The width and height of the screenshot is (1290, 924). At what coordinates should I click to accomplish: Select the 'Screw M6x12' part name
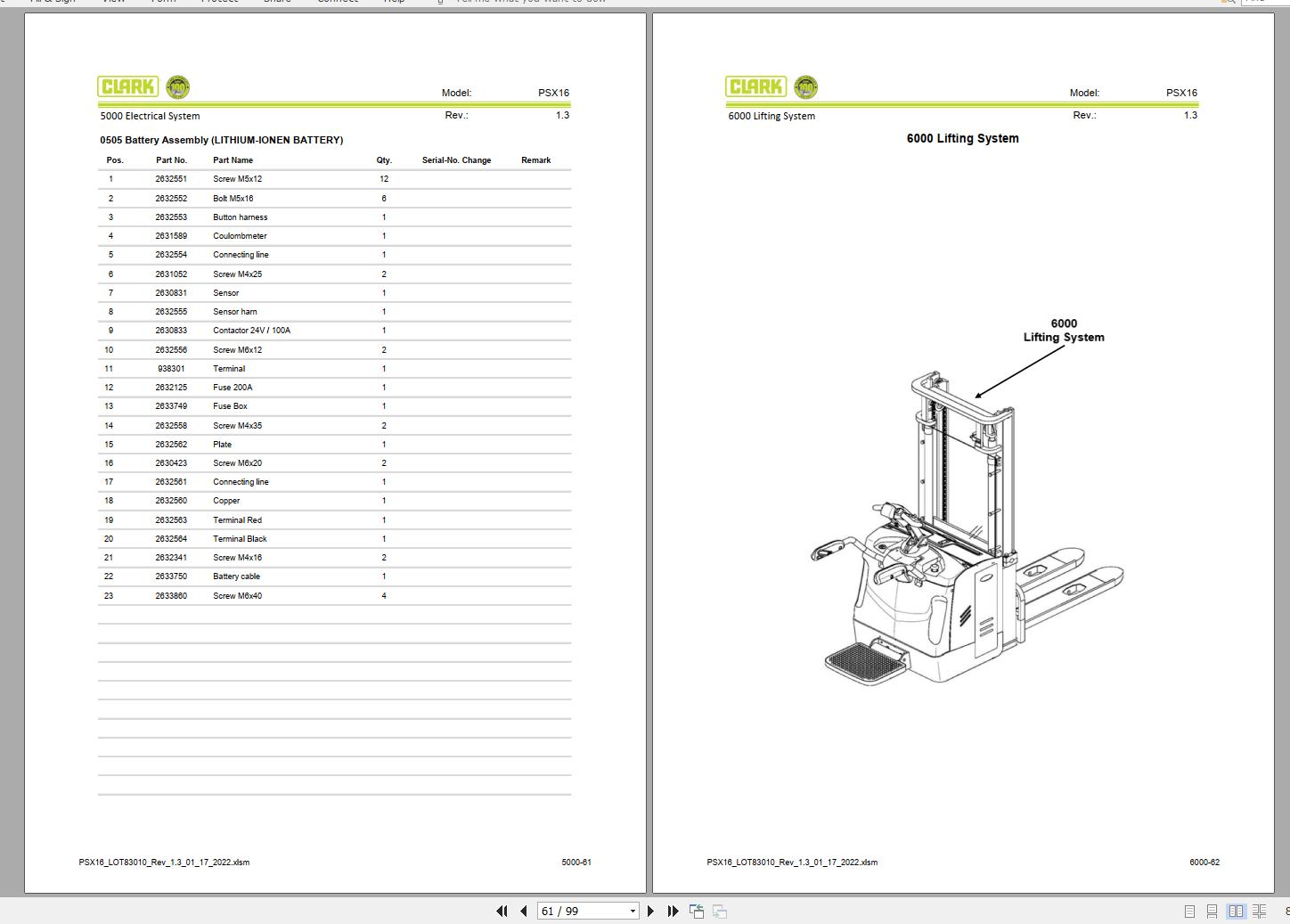237,350
